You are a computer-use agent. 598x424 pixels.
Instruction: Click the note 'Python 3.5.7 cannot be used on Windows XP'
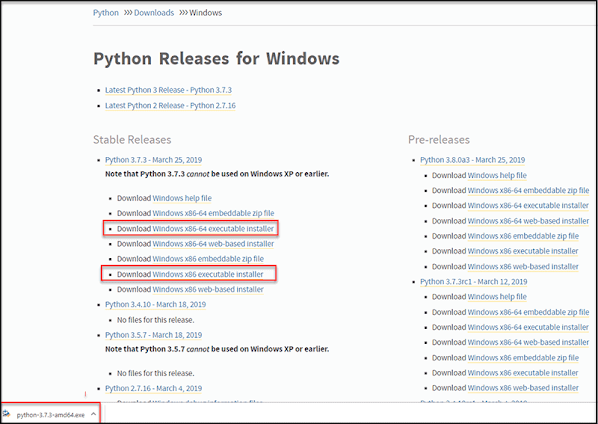pyautogui.click(x=217, y=349)
